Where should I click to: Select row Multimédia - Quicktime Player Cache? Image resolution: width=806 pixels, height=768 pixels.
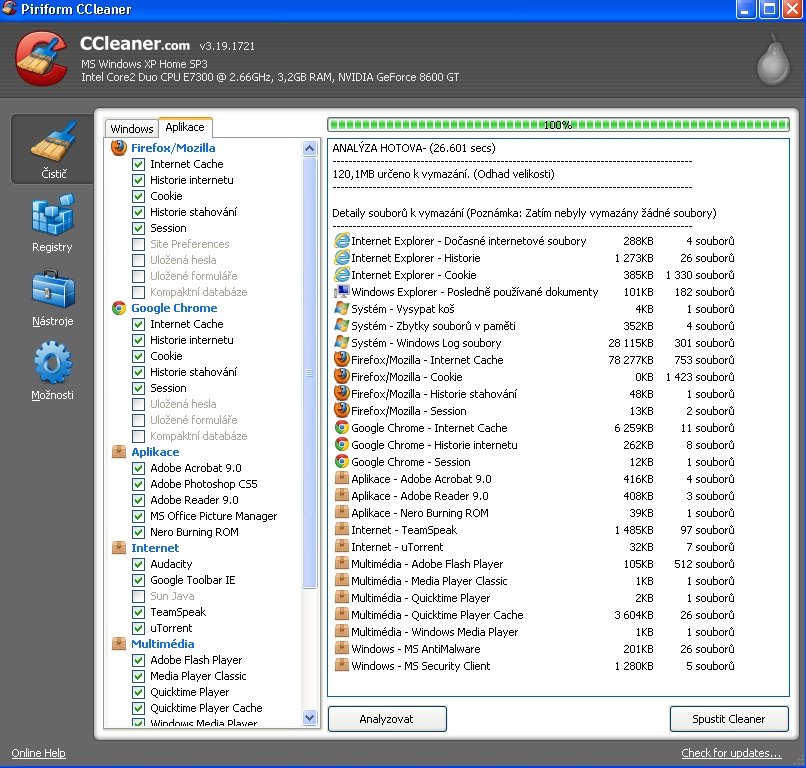535,614
